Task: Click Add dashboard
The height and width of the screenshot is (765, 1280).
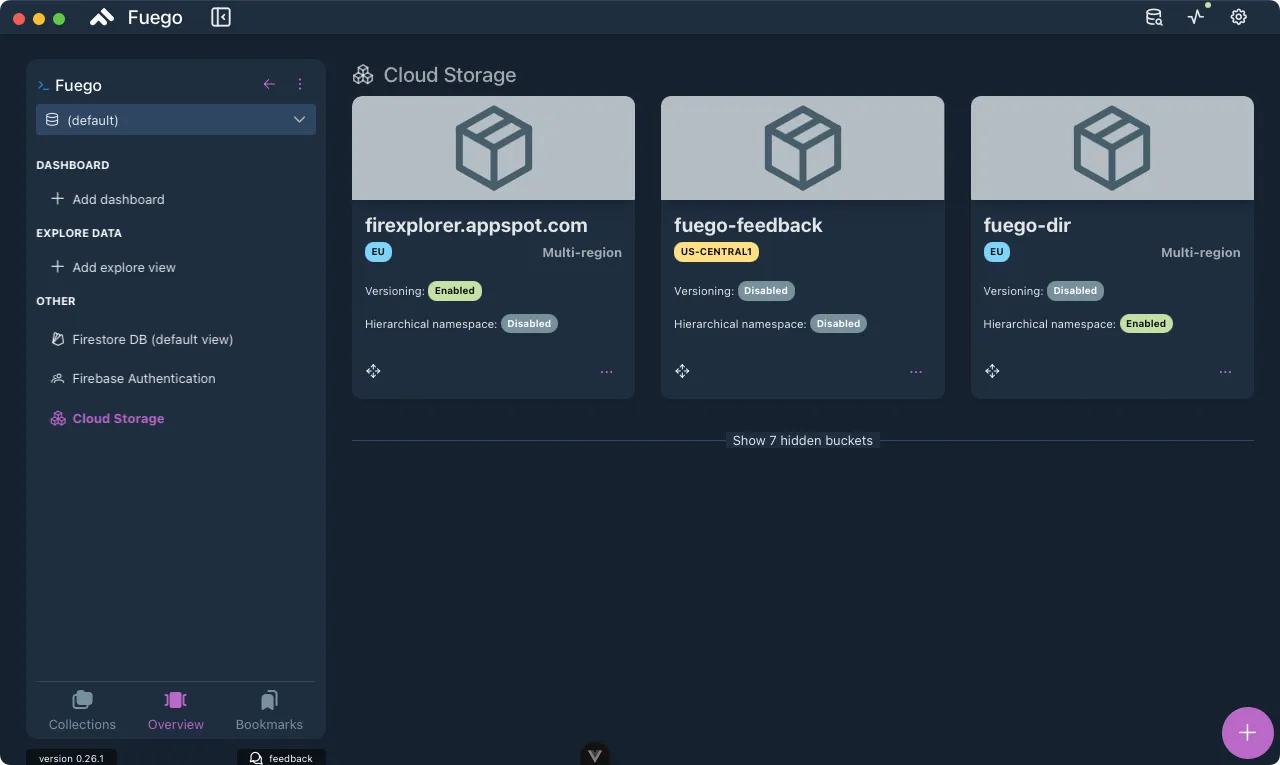Action: tap(118, 199)
